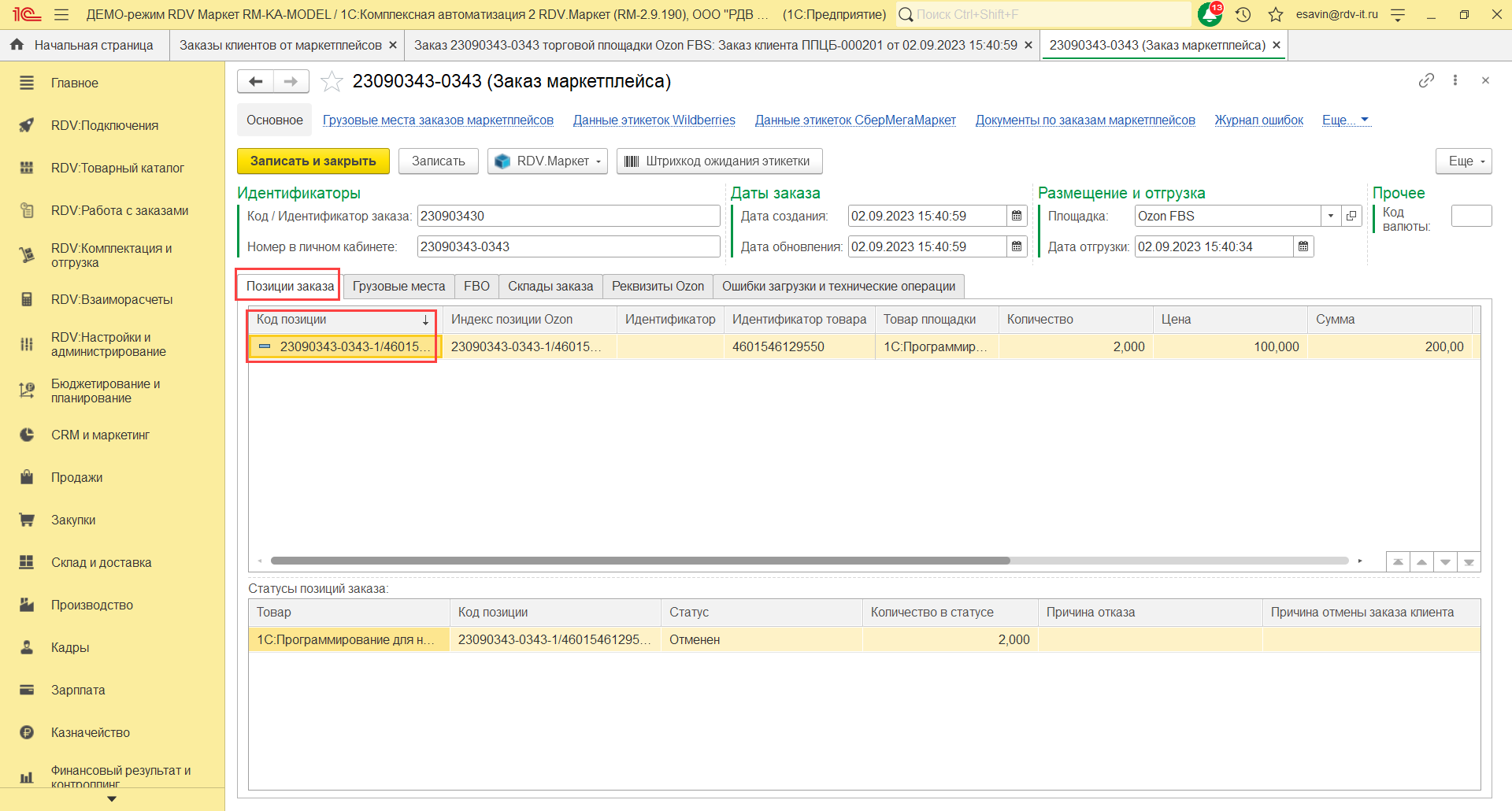Open calendar picker for Дата отгрузки
Screen dimensions: 1512x811
[1303, 247]
